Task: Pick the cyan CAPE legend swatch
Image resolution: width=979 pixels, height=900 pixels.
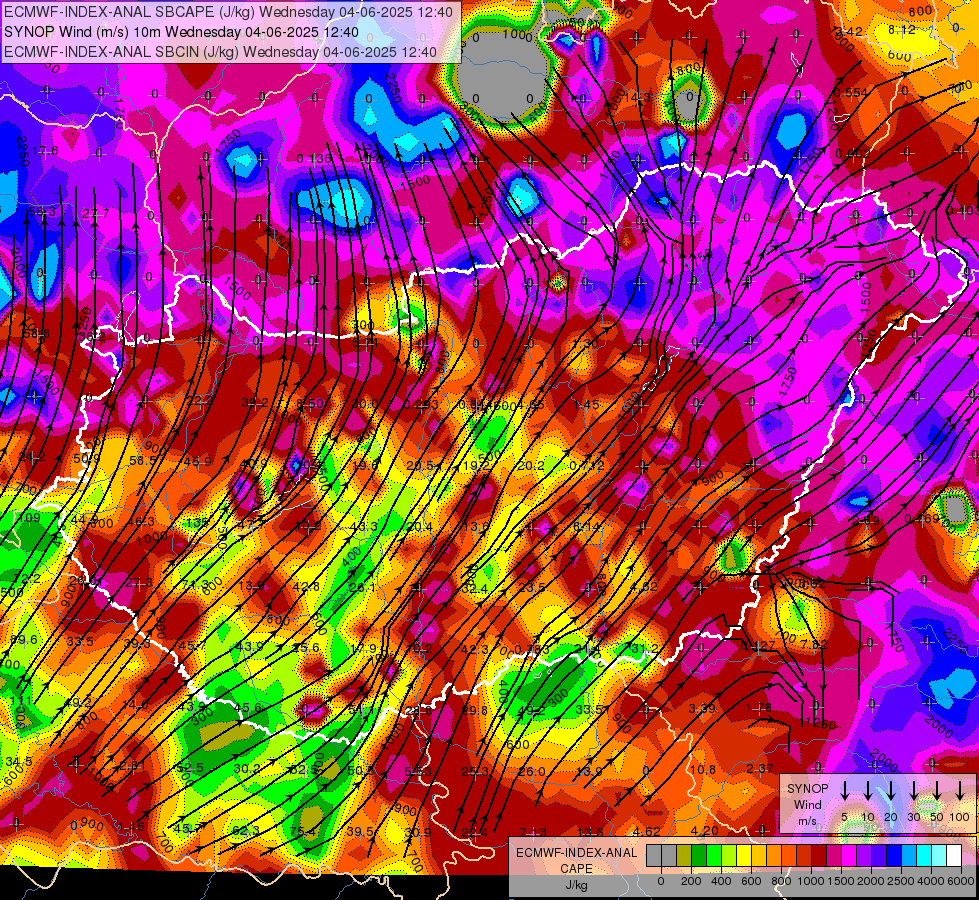Action: (925, 856)
